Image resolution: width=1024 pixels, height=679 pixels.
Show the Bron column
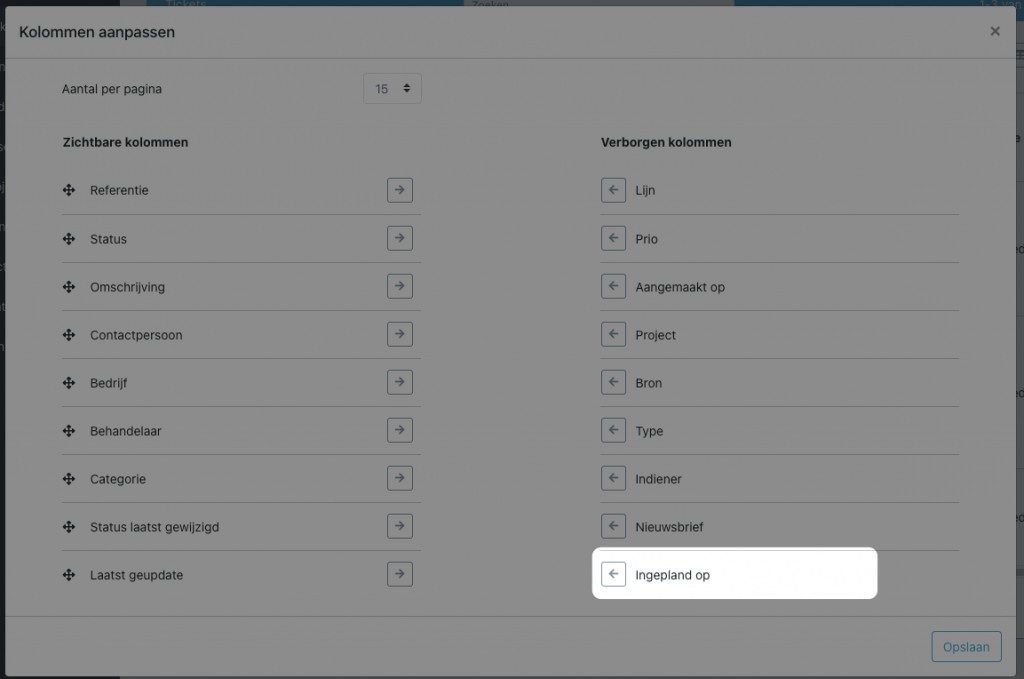click(x=613, y=382)
